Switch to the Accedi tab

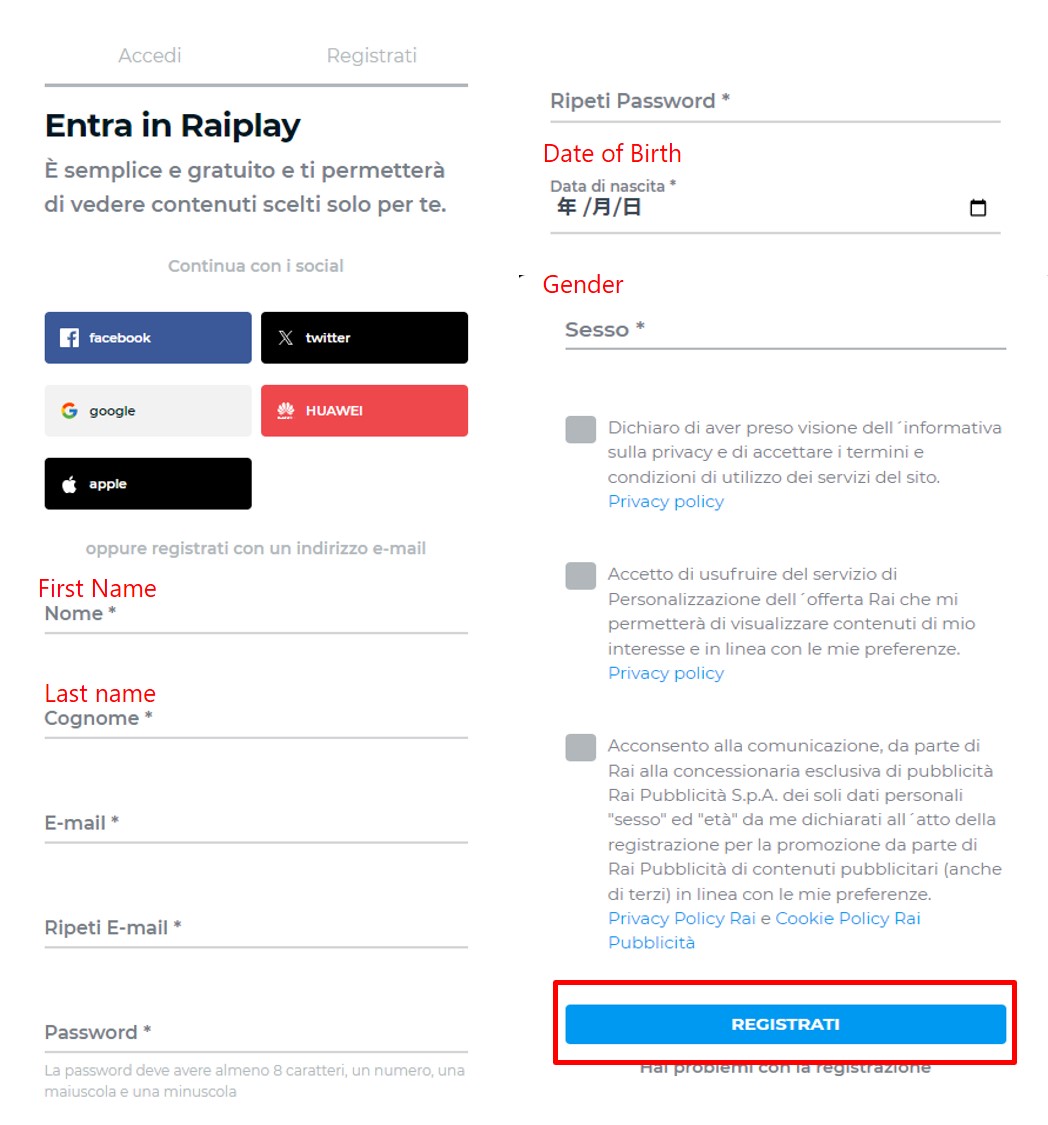pyautogui.click(x=149, y=55)
